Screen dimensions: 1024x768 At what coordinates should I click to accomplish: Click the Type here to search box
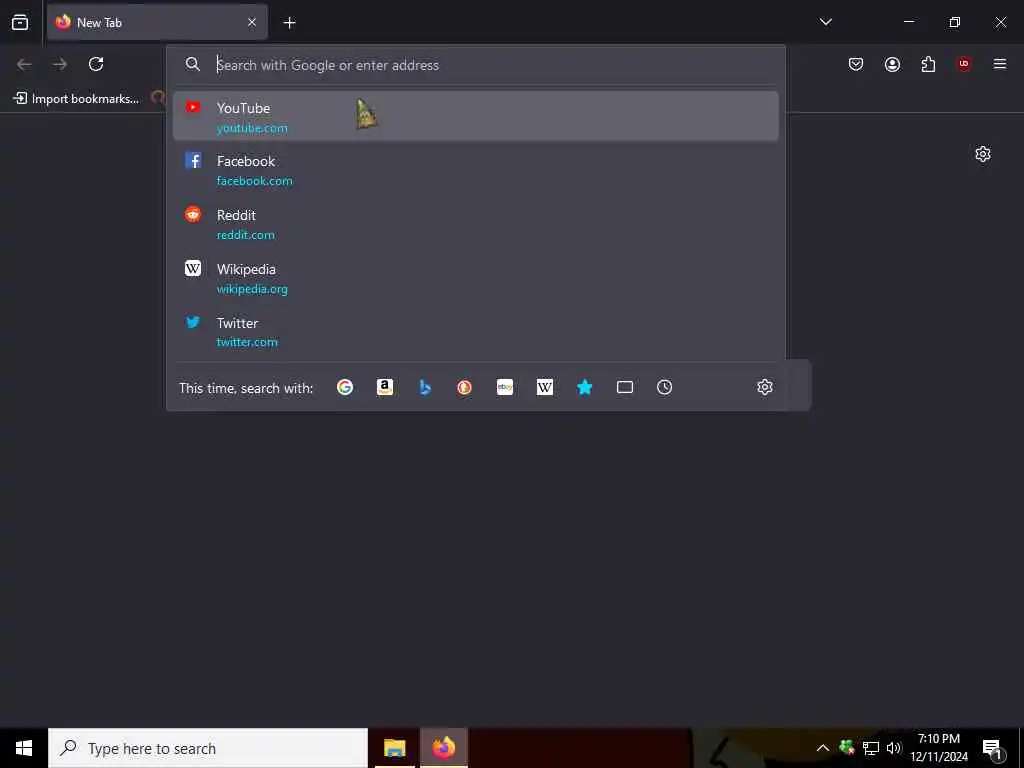208,748
